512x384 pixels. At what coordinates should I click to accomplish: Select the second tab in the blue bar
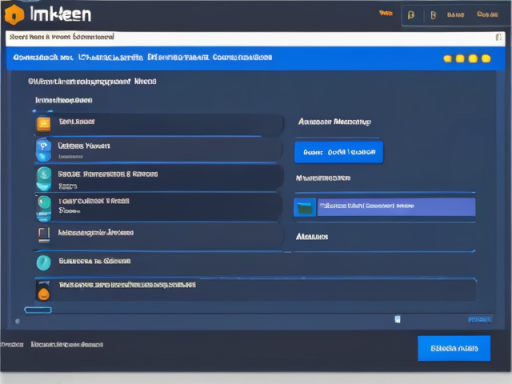point(111,57)
